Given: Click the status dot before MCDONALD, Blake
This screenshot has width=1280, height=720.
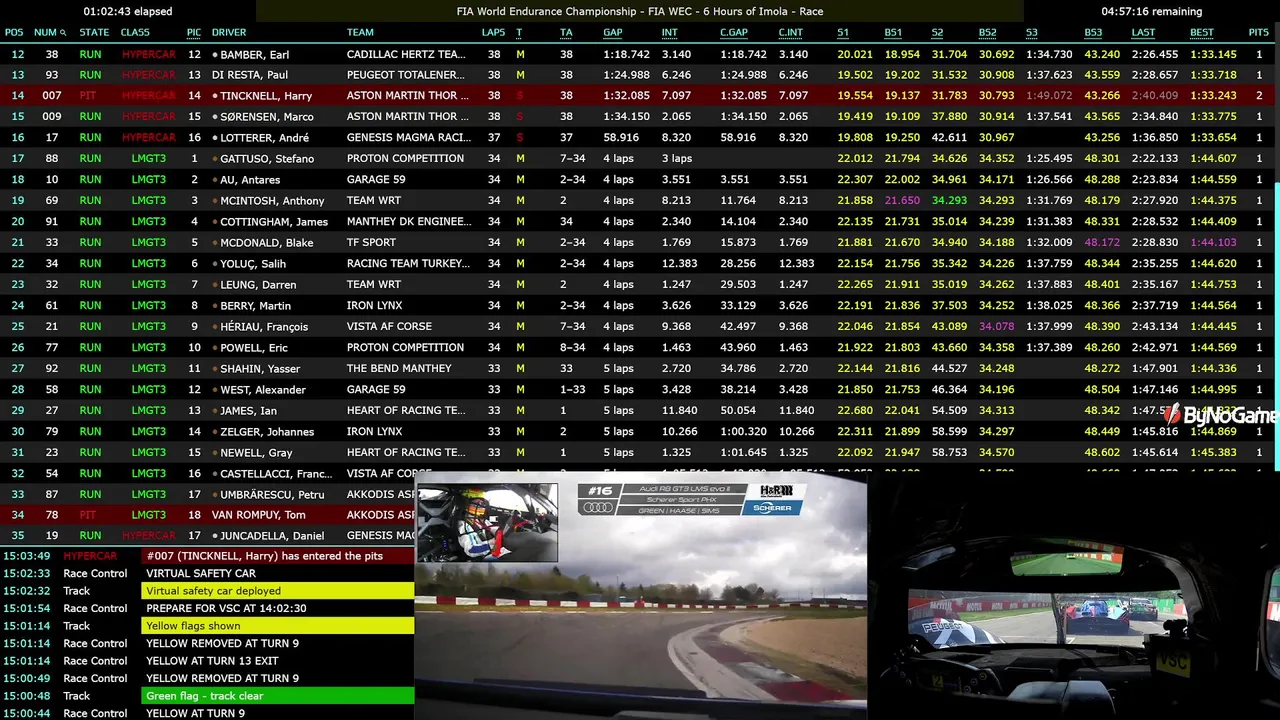Looking at the screenshot, I should (x=215, y=243).
